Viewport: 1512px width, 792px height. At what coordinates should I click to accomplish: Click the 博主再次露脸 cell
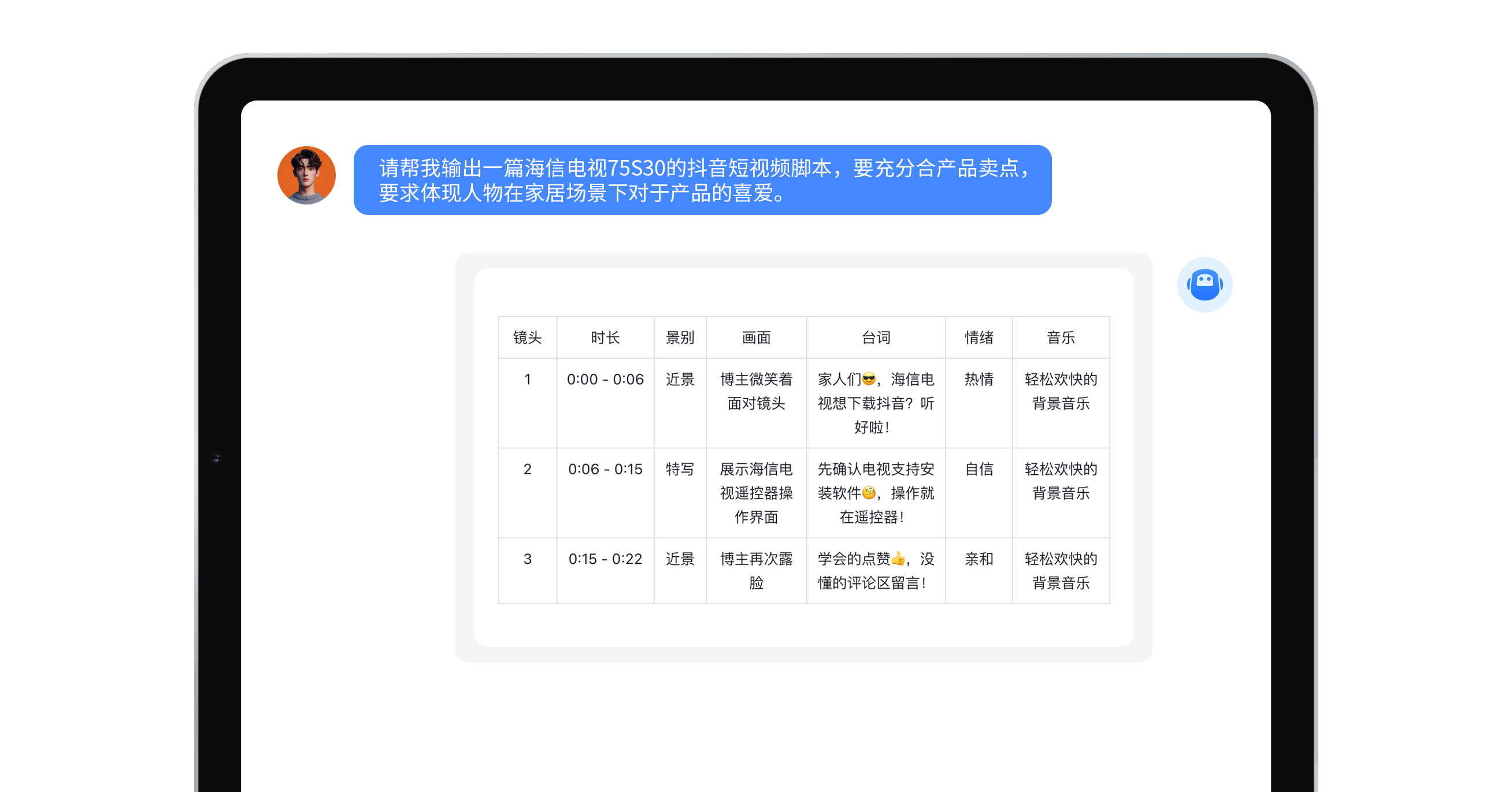coord(756,571)
